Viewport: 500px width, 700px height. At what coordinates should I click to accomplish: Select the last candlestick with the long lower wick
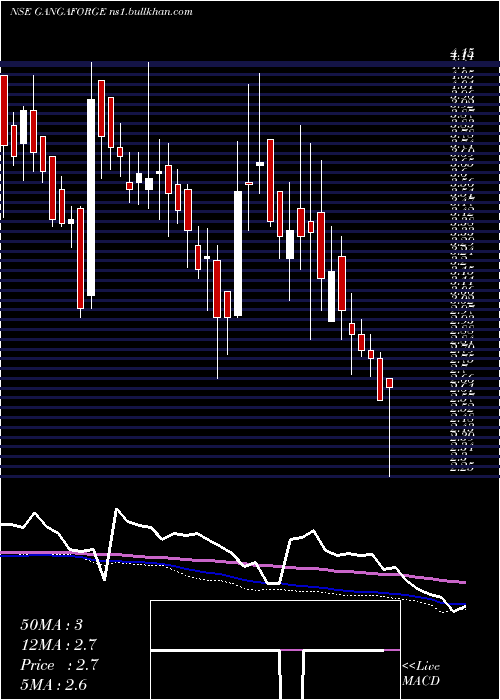[390, 427]
